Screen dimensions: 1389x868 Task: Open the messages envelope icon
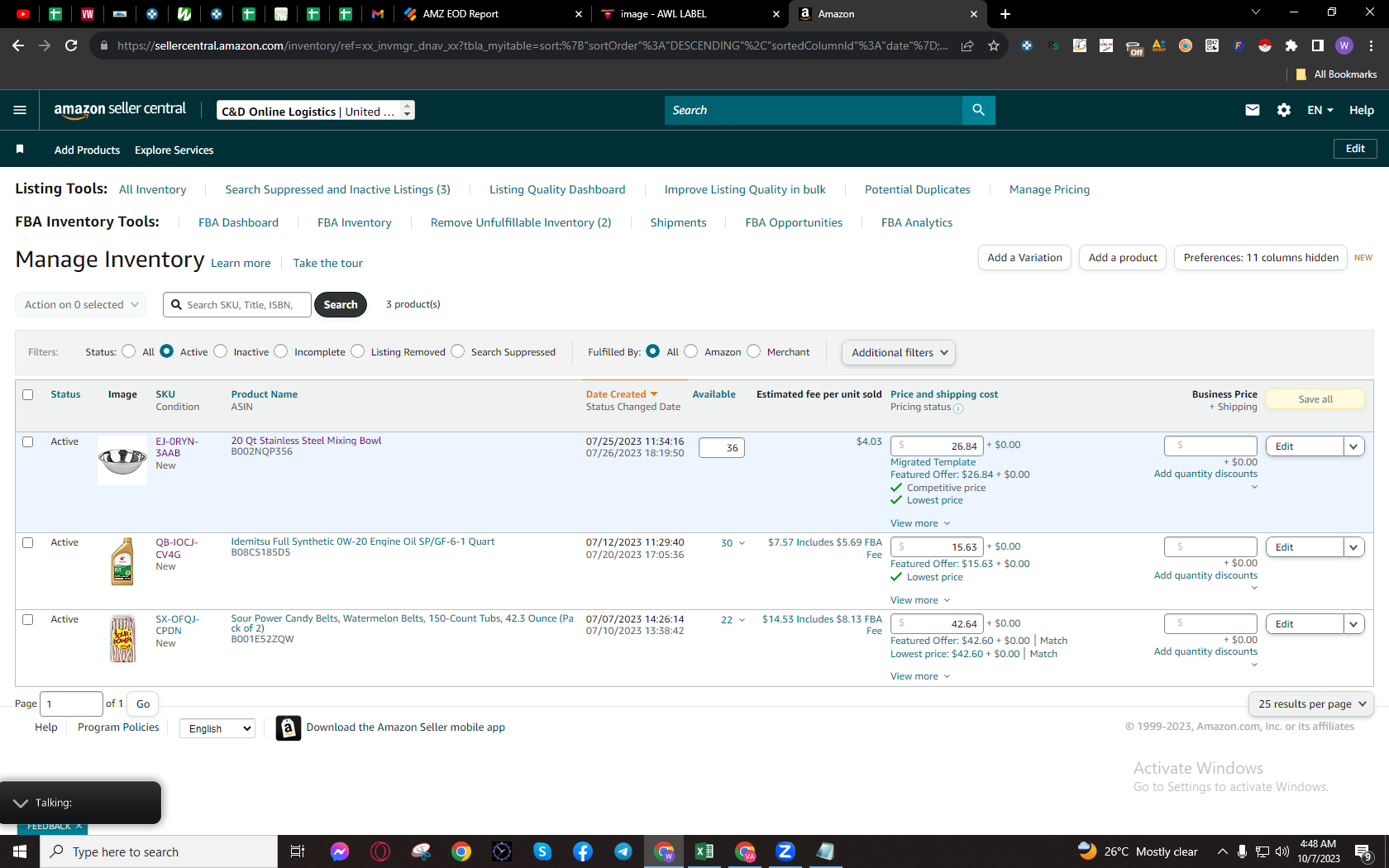point(1253,110)
